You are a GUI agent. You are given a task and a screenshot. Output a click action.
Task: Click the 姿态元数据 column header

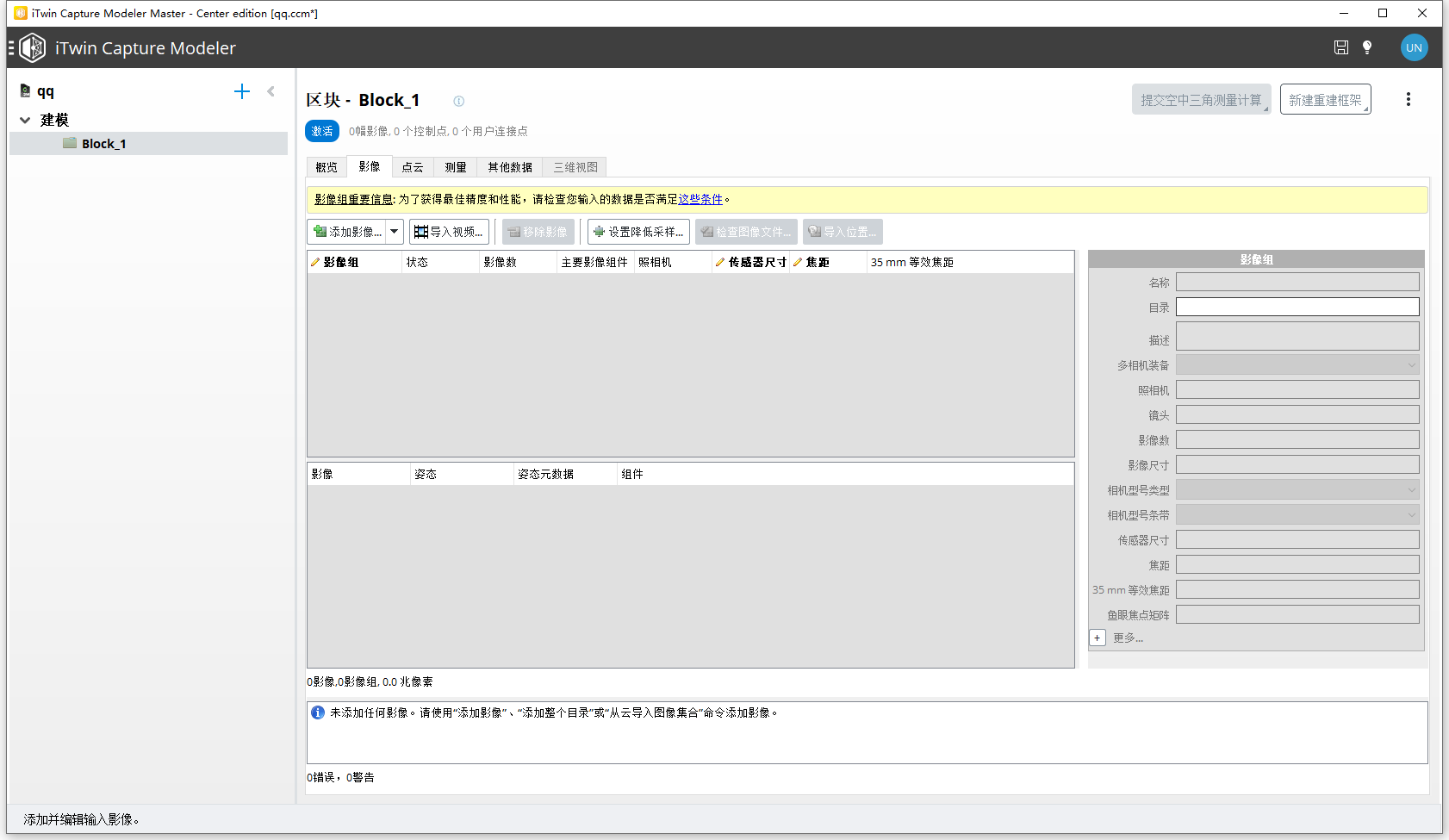pos(565,474)
